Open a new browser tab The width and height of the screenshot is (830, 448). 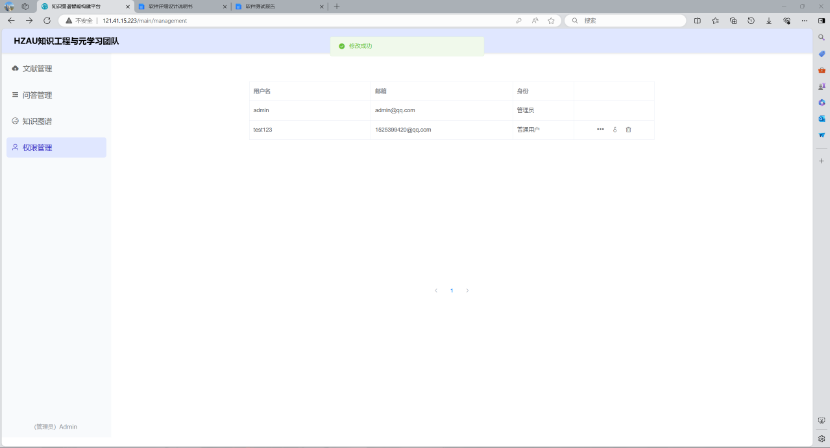336,6
